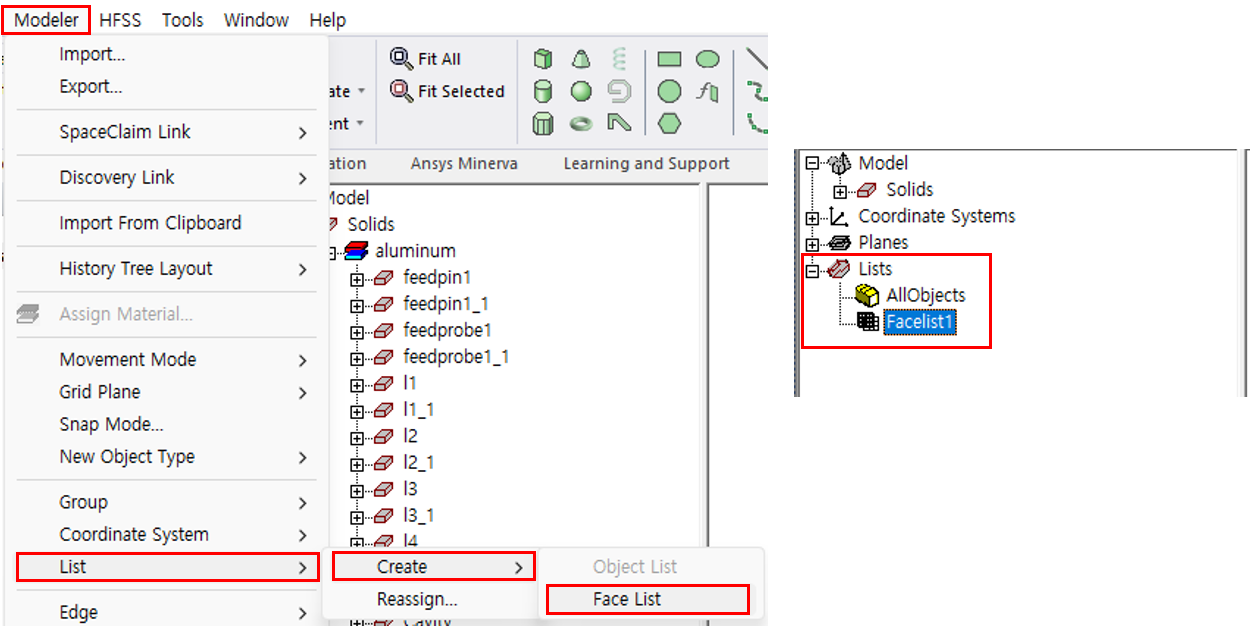Image resolution: width=1256 pixels, height=631 pixels.
Task: Expand the Coordinate Systems tree node
Action: [812, 217]
